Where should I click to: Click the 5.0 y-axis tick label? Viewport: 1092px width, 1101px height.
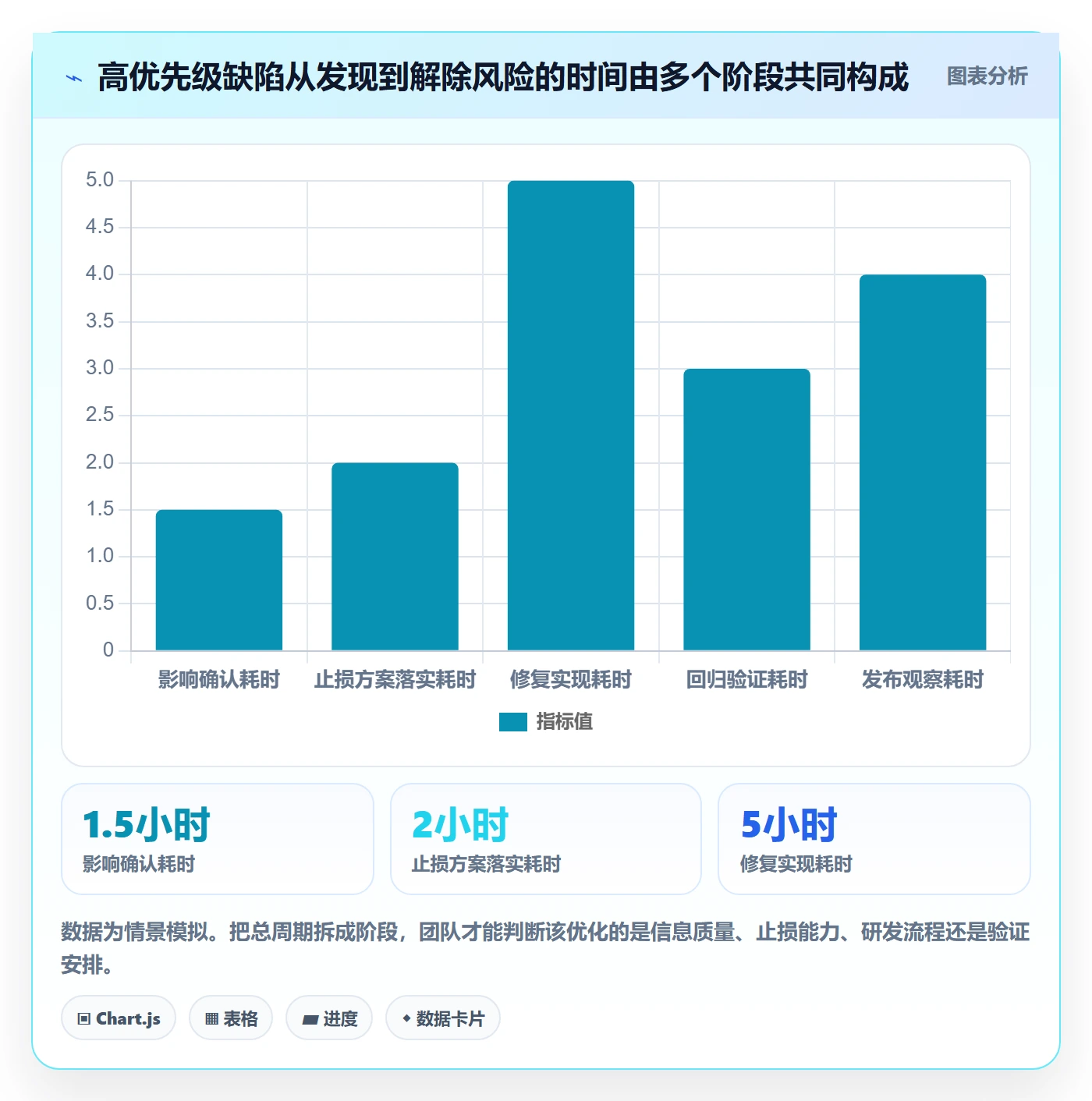point(100,180)
